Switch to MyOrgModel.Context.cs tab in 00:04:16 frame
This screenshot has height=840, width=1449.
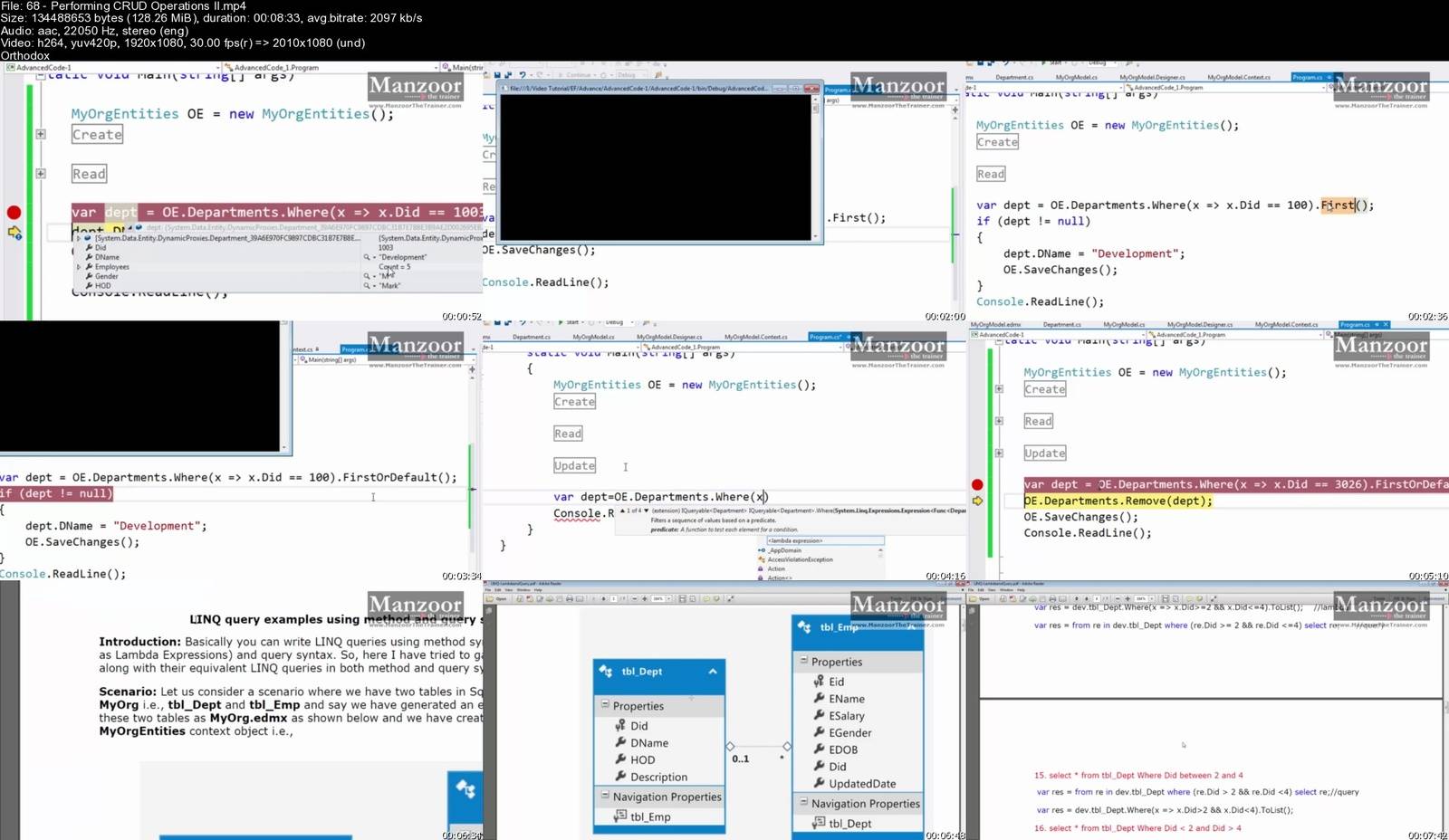click(x=755, y=337)
